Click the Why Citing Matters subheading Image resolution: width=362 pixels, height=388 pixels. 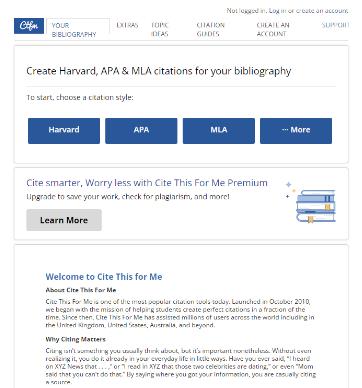coord(76,339)
